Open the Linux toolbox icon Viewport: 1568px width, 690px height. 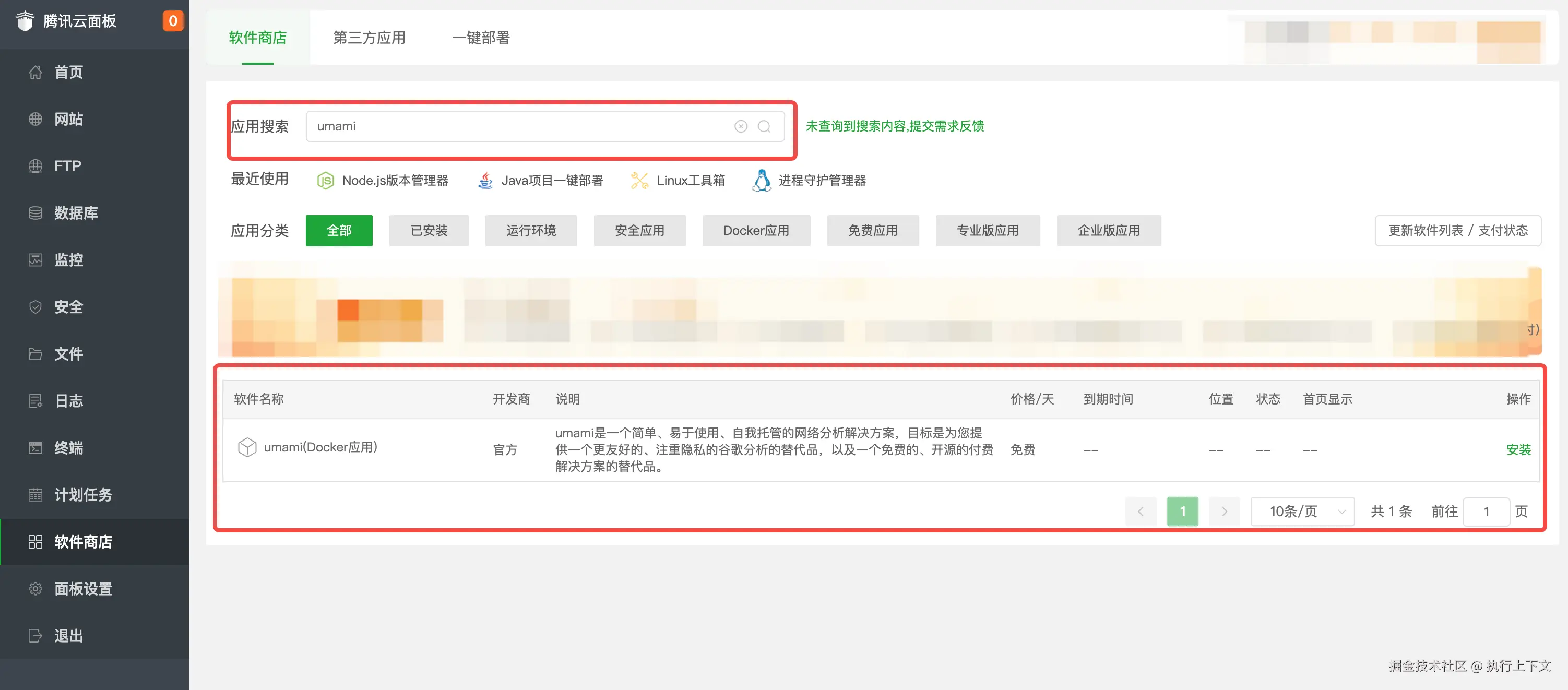tap(639, 181)
